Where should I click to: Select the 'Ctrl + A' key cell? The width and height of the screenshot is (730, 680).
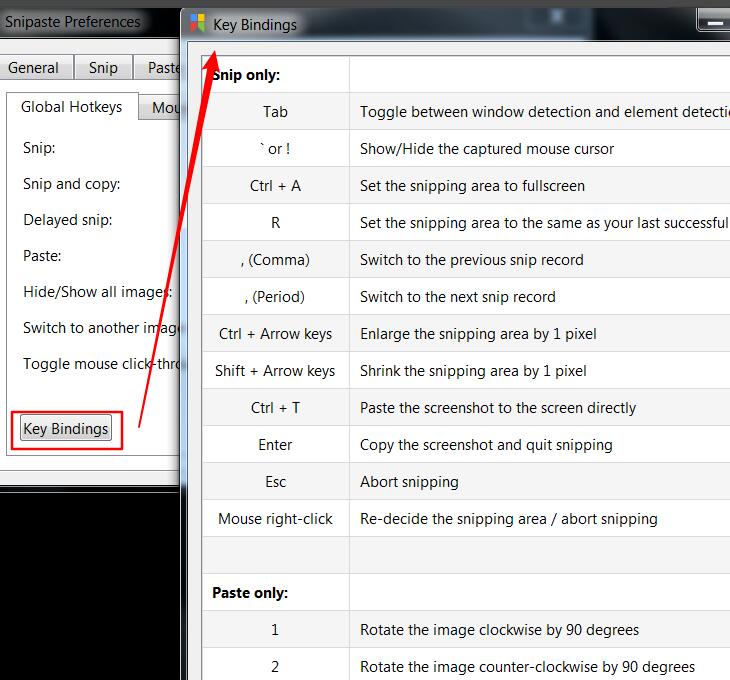click(276, 186)
